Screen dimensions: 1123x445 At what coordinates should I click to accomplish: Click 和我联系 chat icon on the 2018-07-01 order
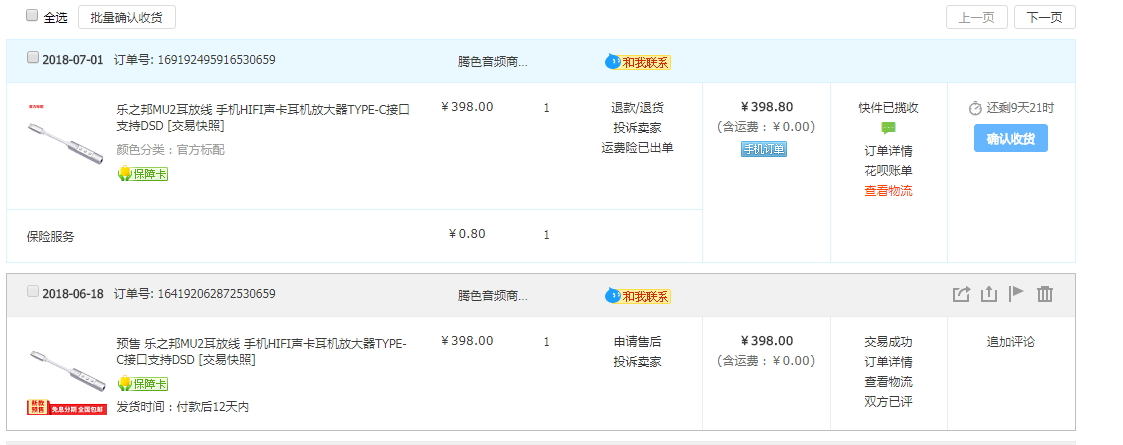pyautogui.click(x=638, y=62)
